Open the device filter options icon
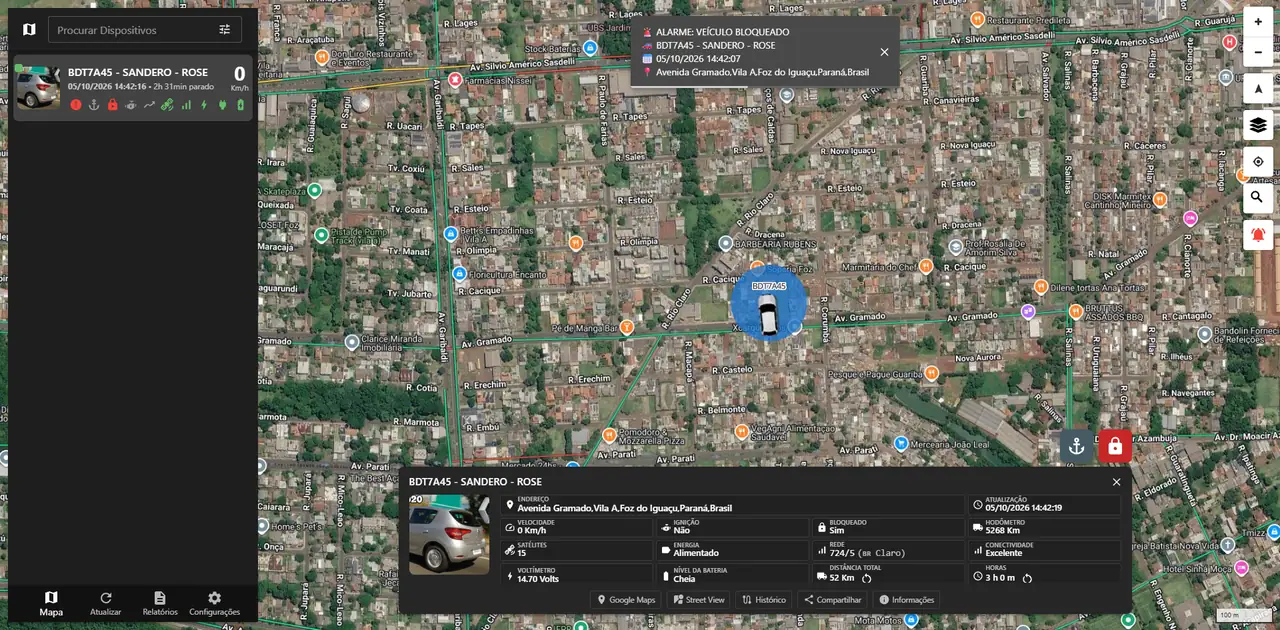Screen dimensions: 1280x630 pos(225,30)
